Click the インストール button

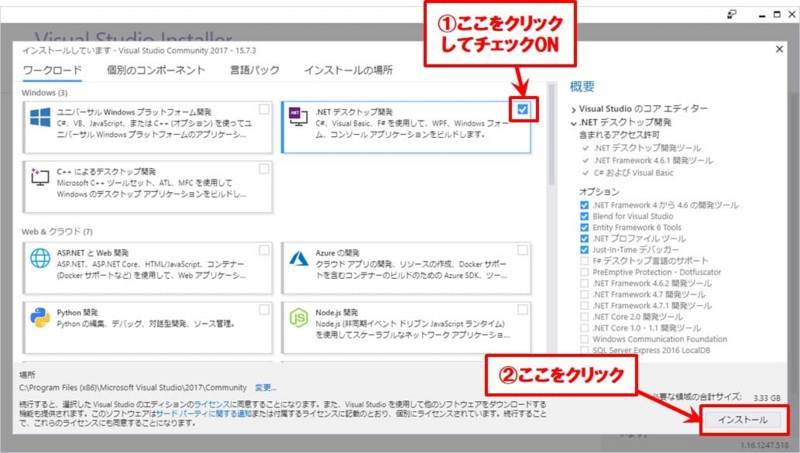tap(743, 420)
